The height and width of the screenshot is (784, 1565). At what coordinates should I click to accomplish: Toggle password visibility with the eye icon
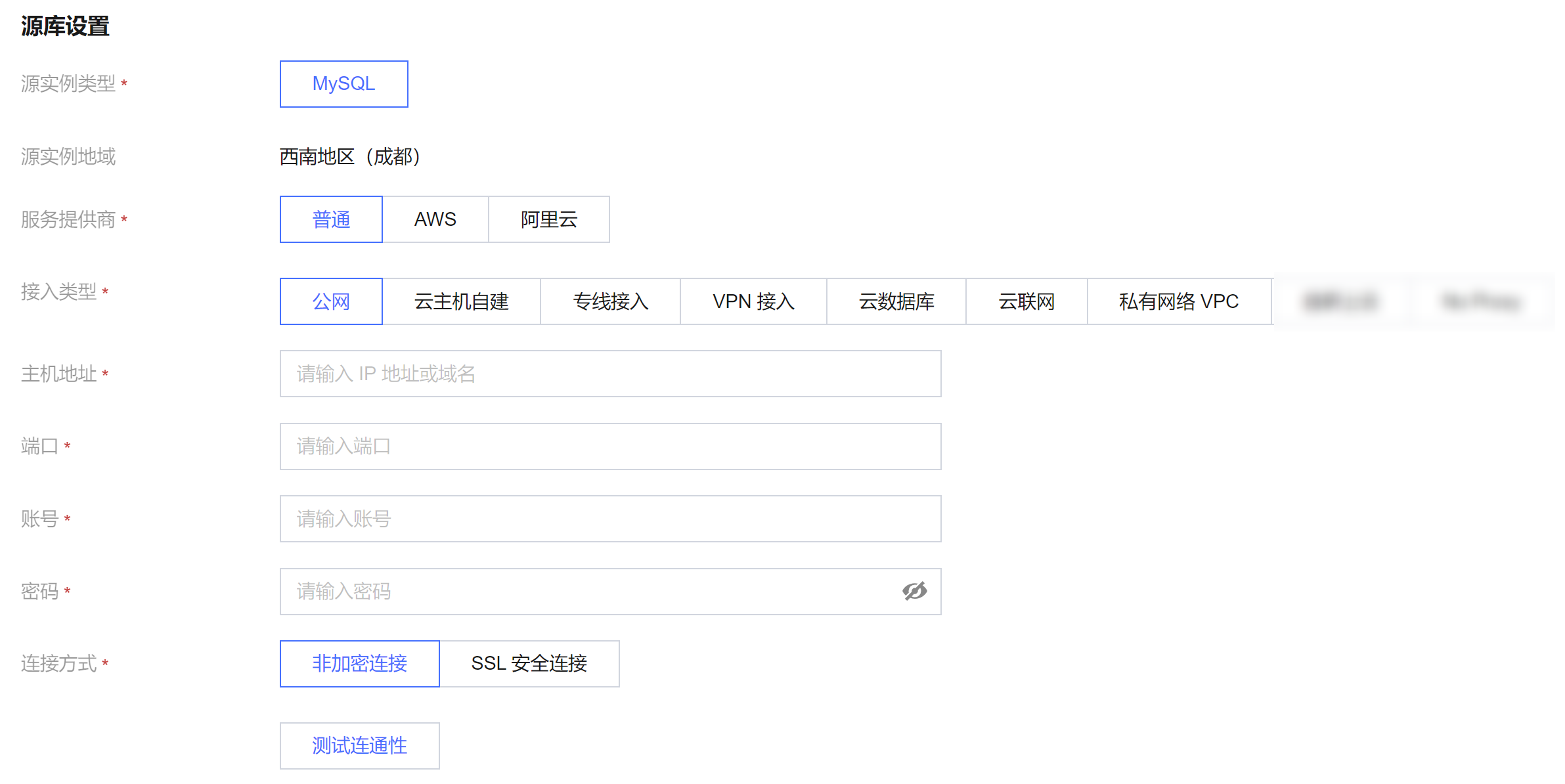916,591
